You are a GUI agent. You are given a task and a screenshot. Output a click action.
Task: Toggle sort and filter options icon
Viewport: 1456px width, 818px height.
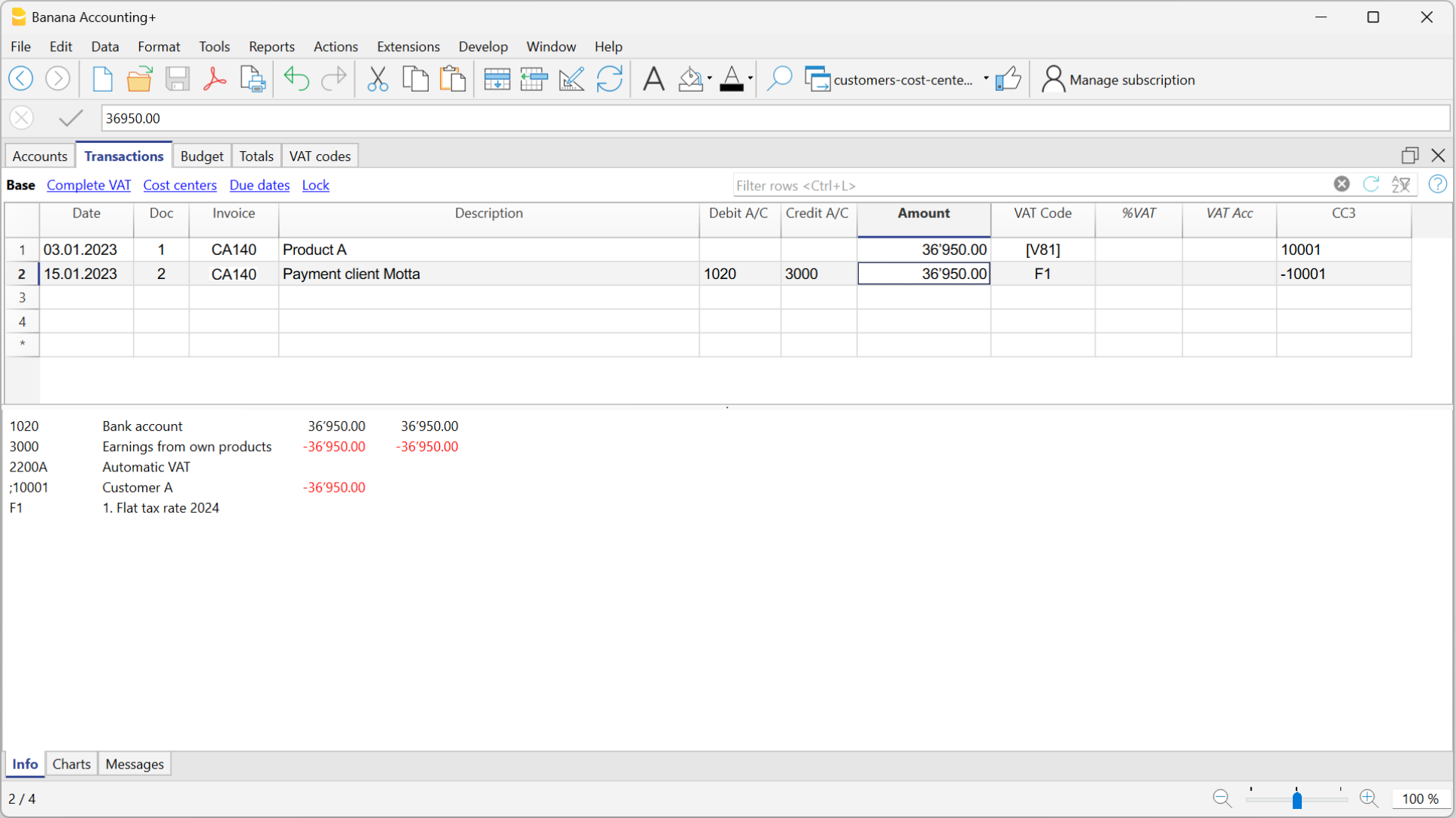tap(1400, 185)
